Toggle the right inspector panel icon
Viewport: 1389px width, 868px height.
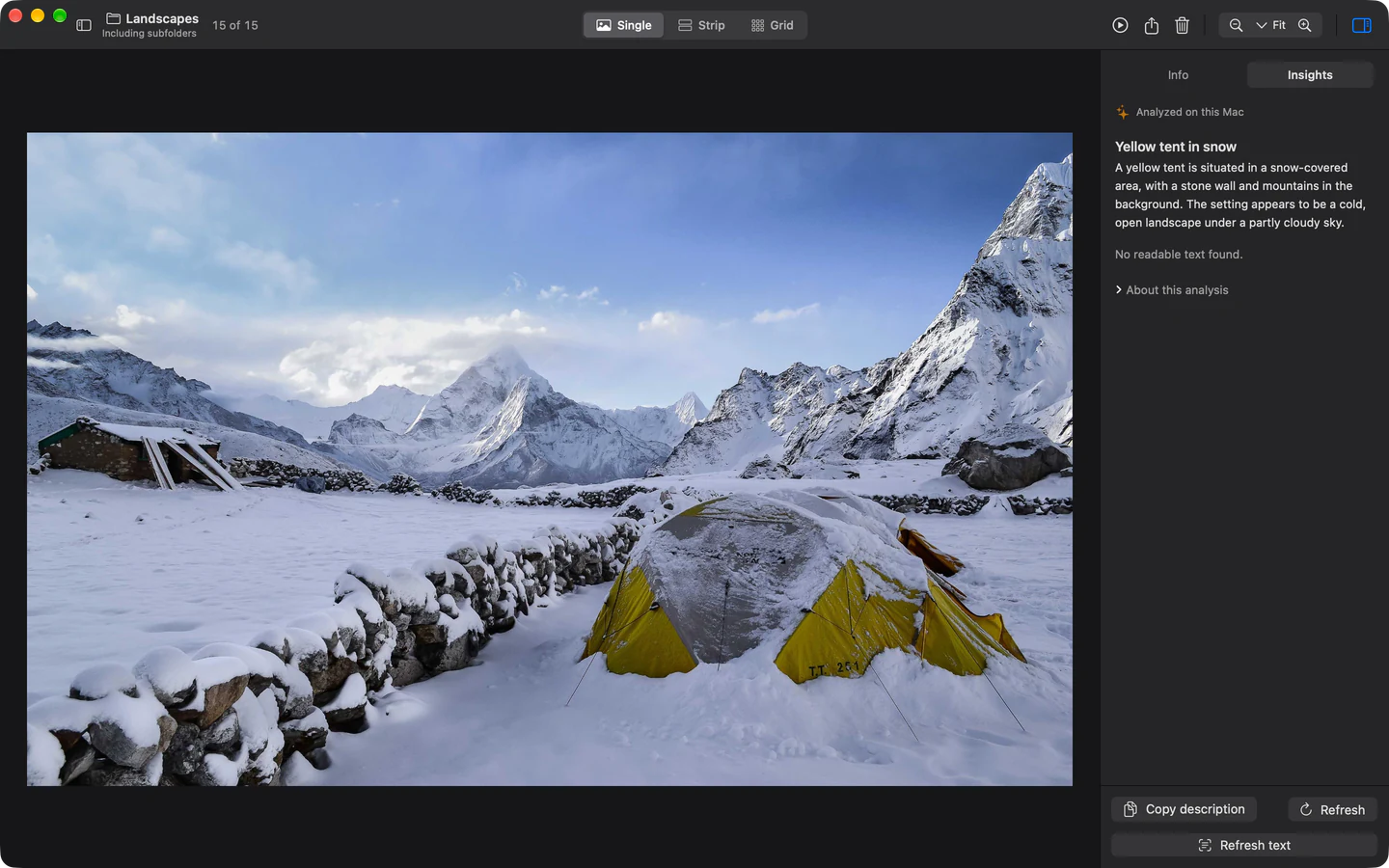coord(1362,25)
